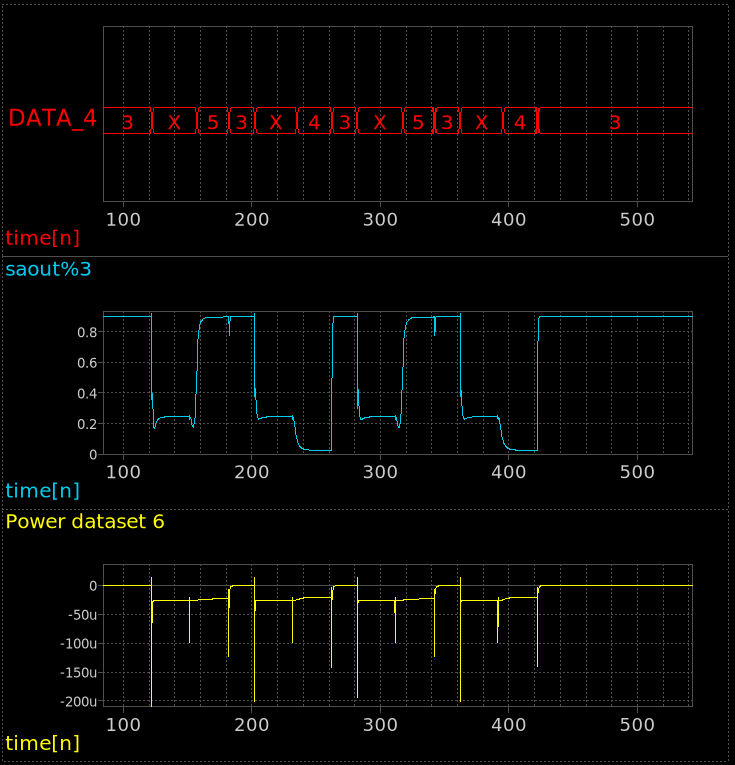Click the first 5 segment in DATA_4 bus
This screenshot has width=735, height=765.
213,122
